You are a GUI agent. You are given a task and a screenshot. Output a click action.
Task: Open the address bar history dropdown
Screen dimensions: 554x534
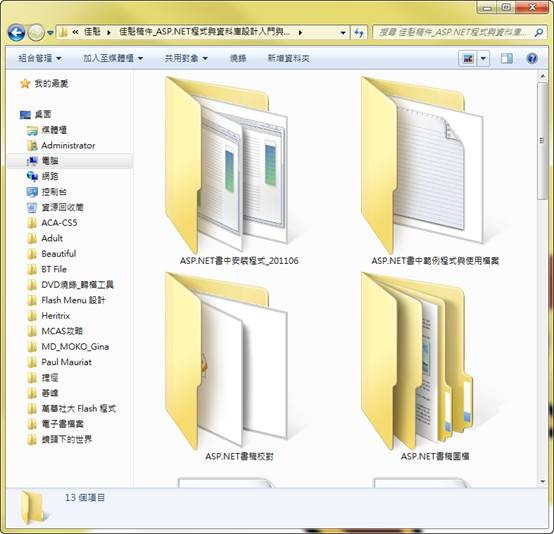[x=343, y=33]
